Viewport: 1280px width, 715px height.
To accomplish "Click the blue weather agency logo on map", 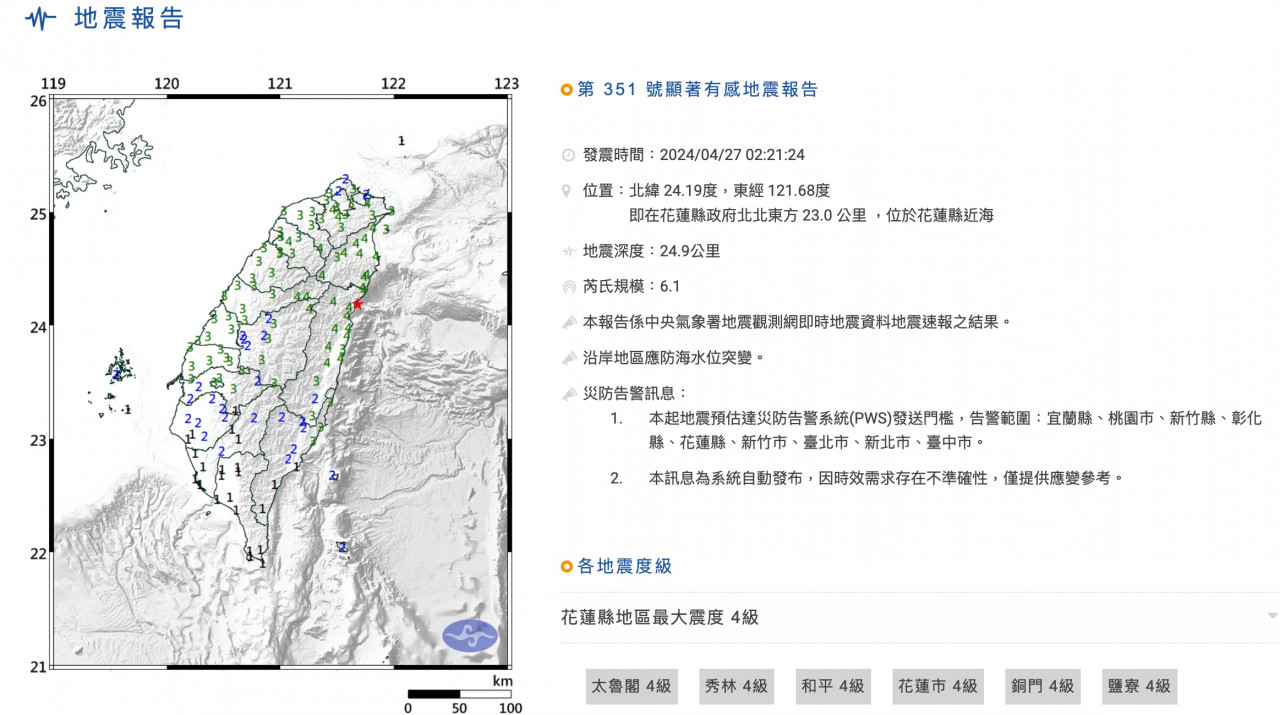I will [469, 635].
